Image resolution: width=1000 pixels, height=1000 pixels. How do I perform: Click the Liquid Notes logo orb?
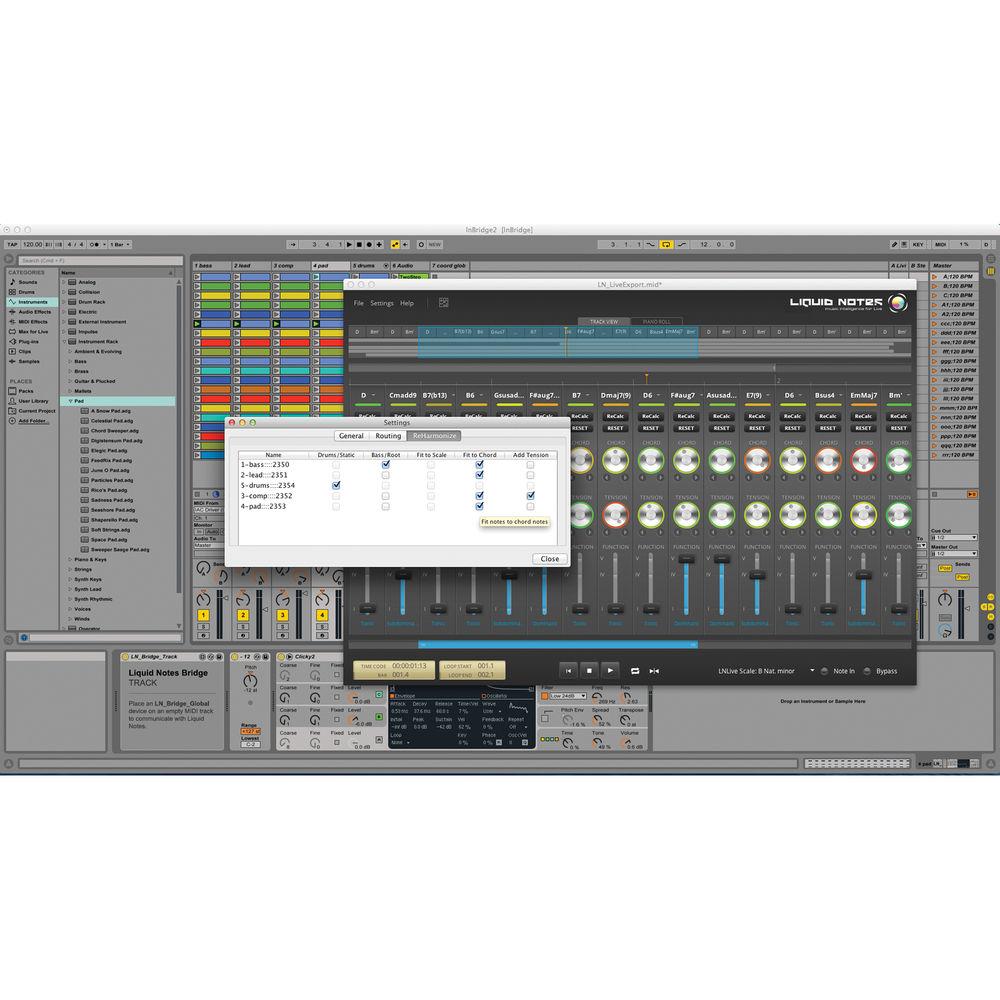tap(898, 304)
